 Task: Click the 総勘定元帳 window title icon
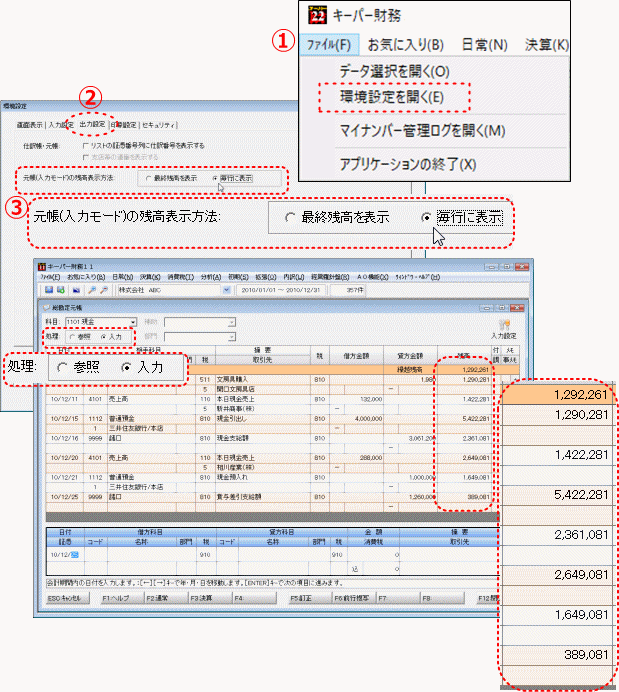coord(46,308)
